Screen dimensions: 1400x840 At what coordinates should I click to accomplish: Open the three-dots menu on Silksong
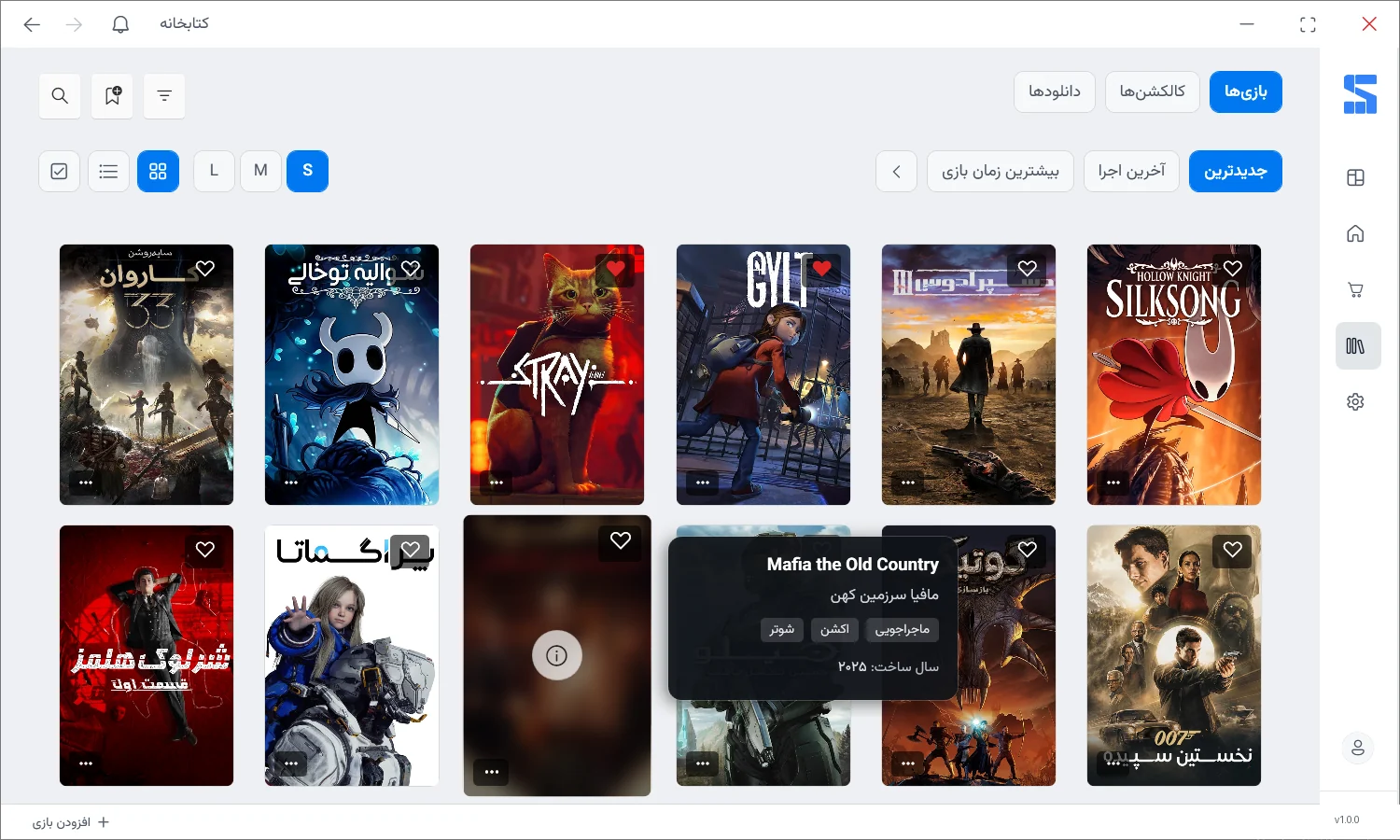coord(1113,483)
